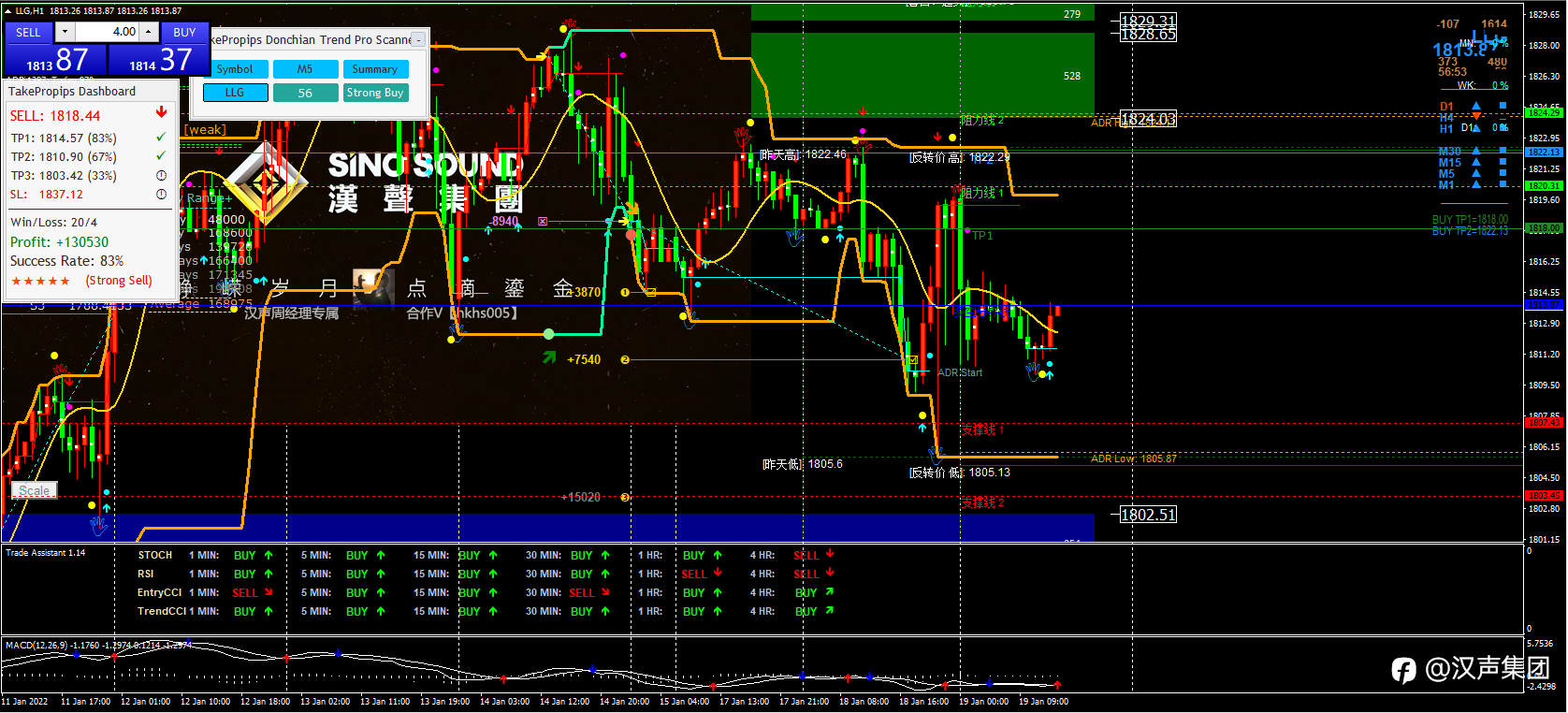Click the 1813 87 sell price tile

pos(55,59)
